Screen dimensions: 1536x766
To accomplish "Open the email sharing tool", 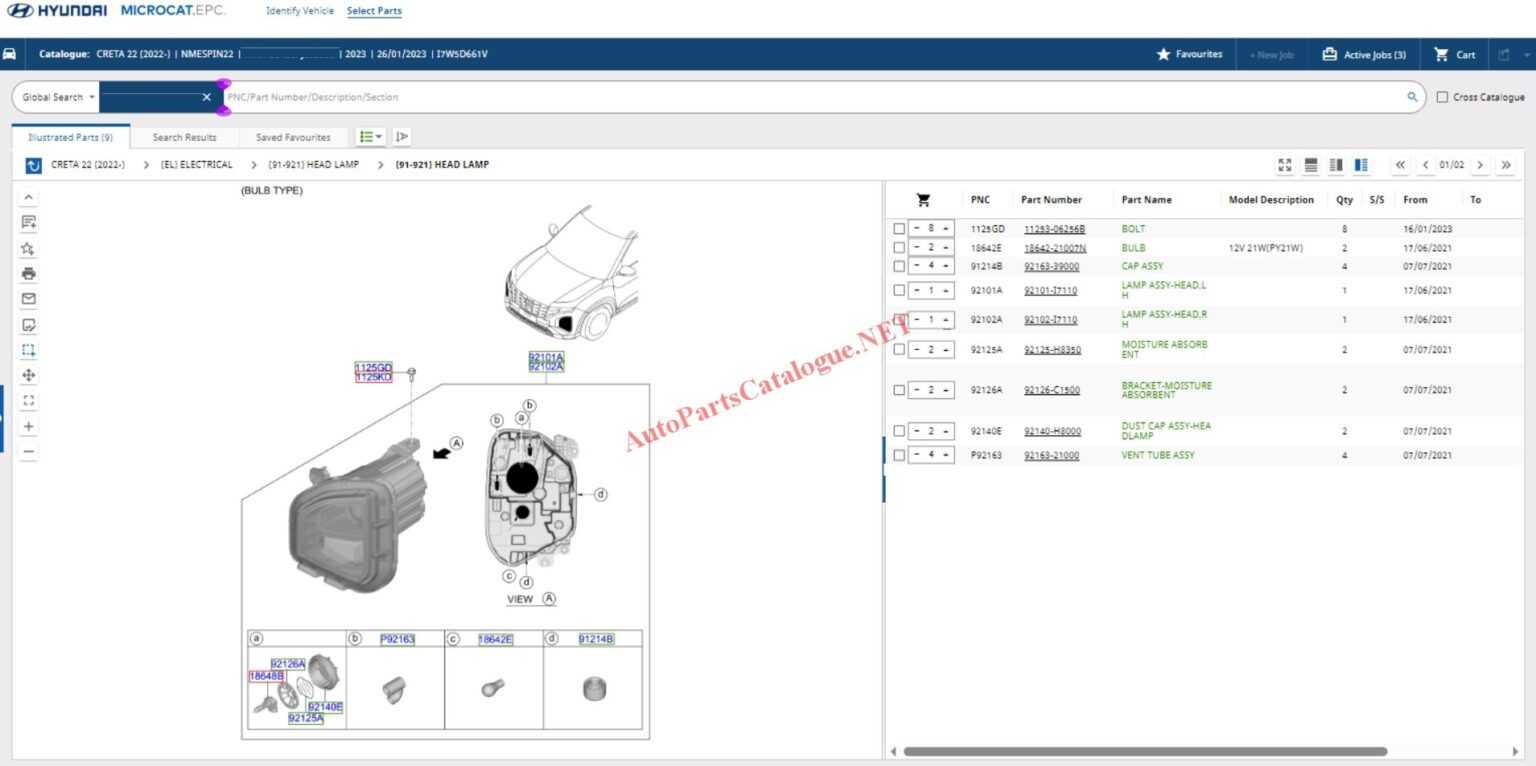I will 28,298.
